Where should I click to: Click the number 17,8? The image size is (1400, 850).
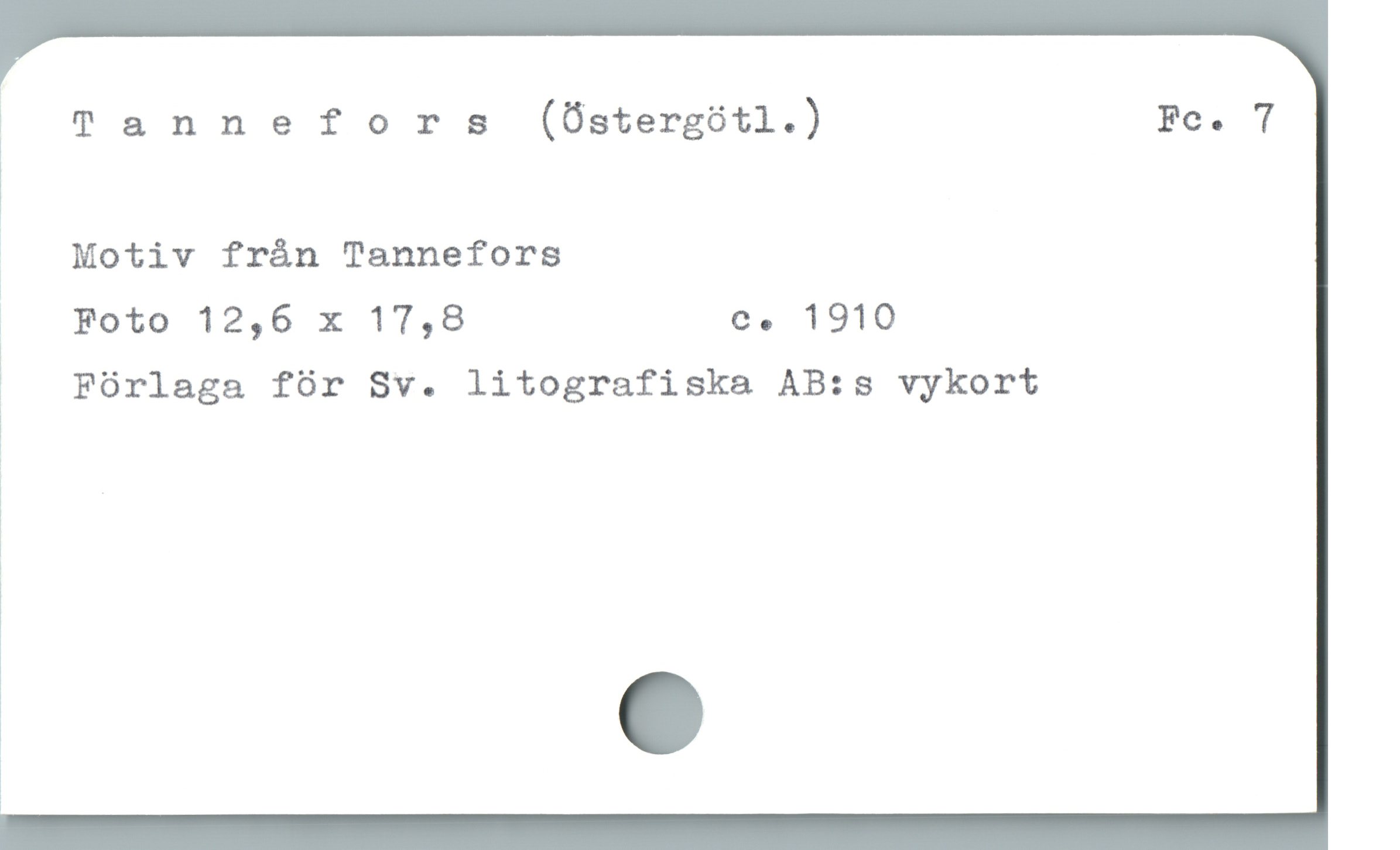click(417, 320)
